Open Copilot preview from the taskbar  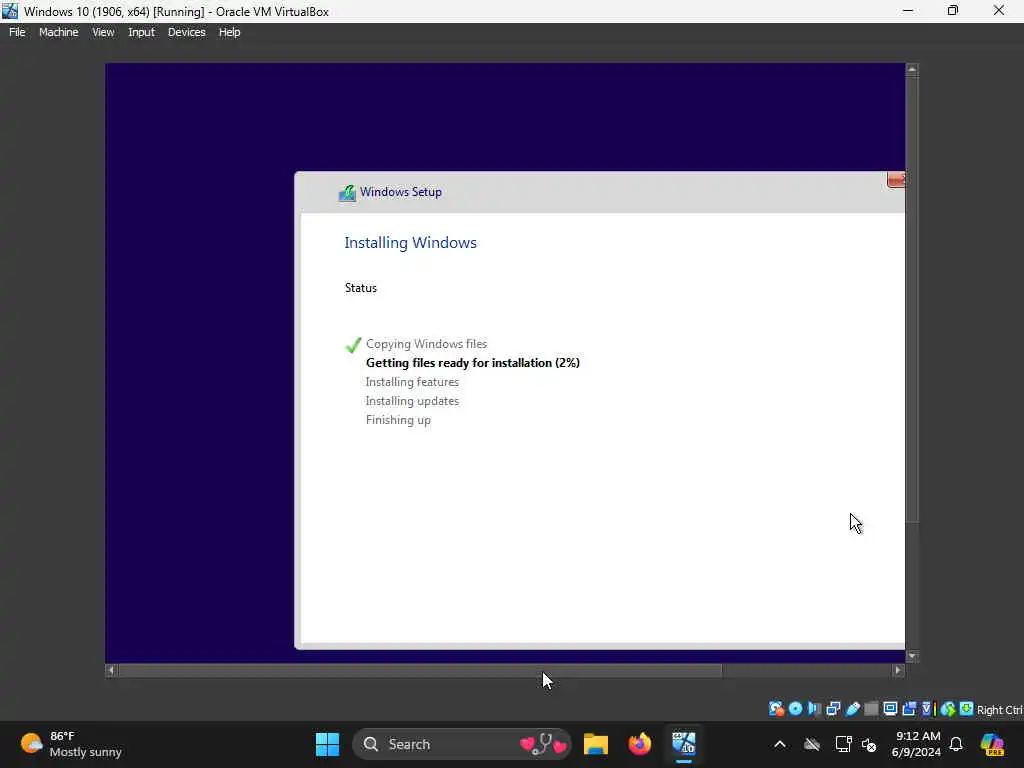pyautogui.click(x=992, y=744)
